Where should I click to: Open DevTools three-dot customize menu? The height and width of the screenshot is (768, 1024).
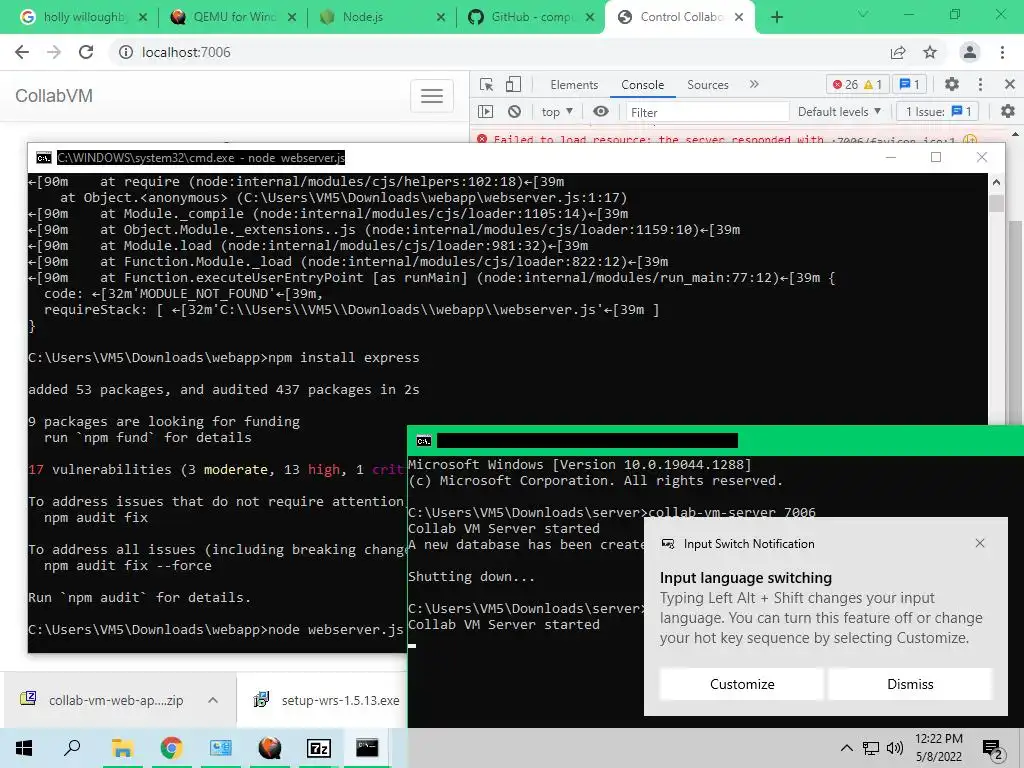[x=980, y=84]
